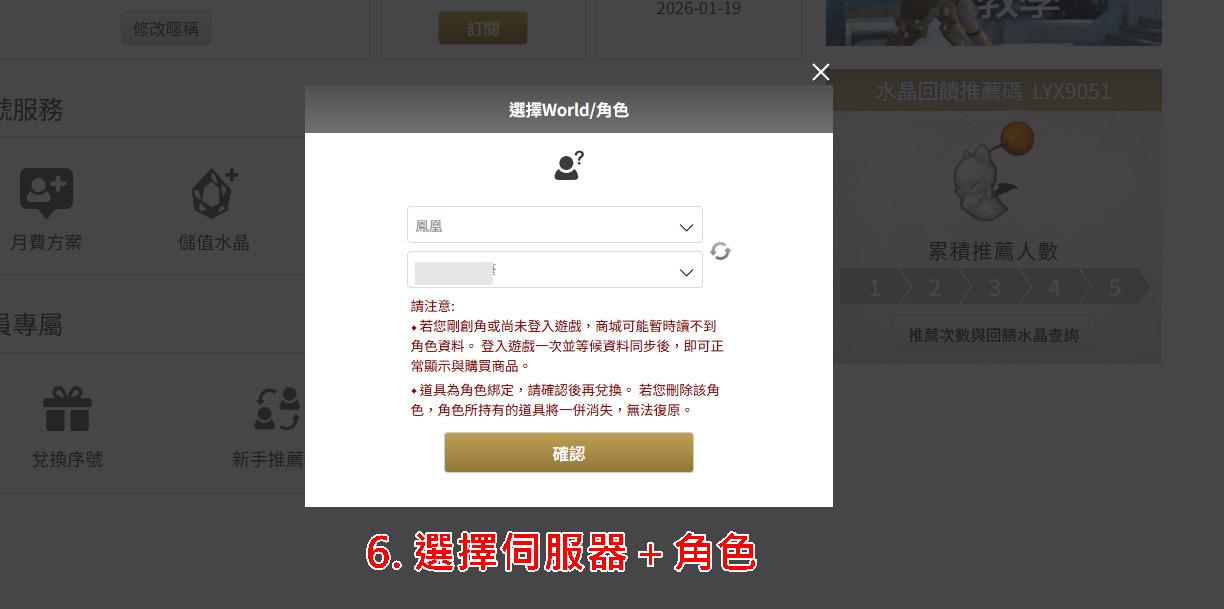The image size is (1224, 609).
Task: Click the chevron arrow on World selector
Action: tap(686, 227)
